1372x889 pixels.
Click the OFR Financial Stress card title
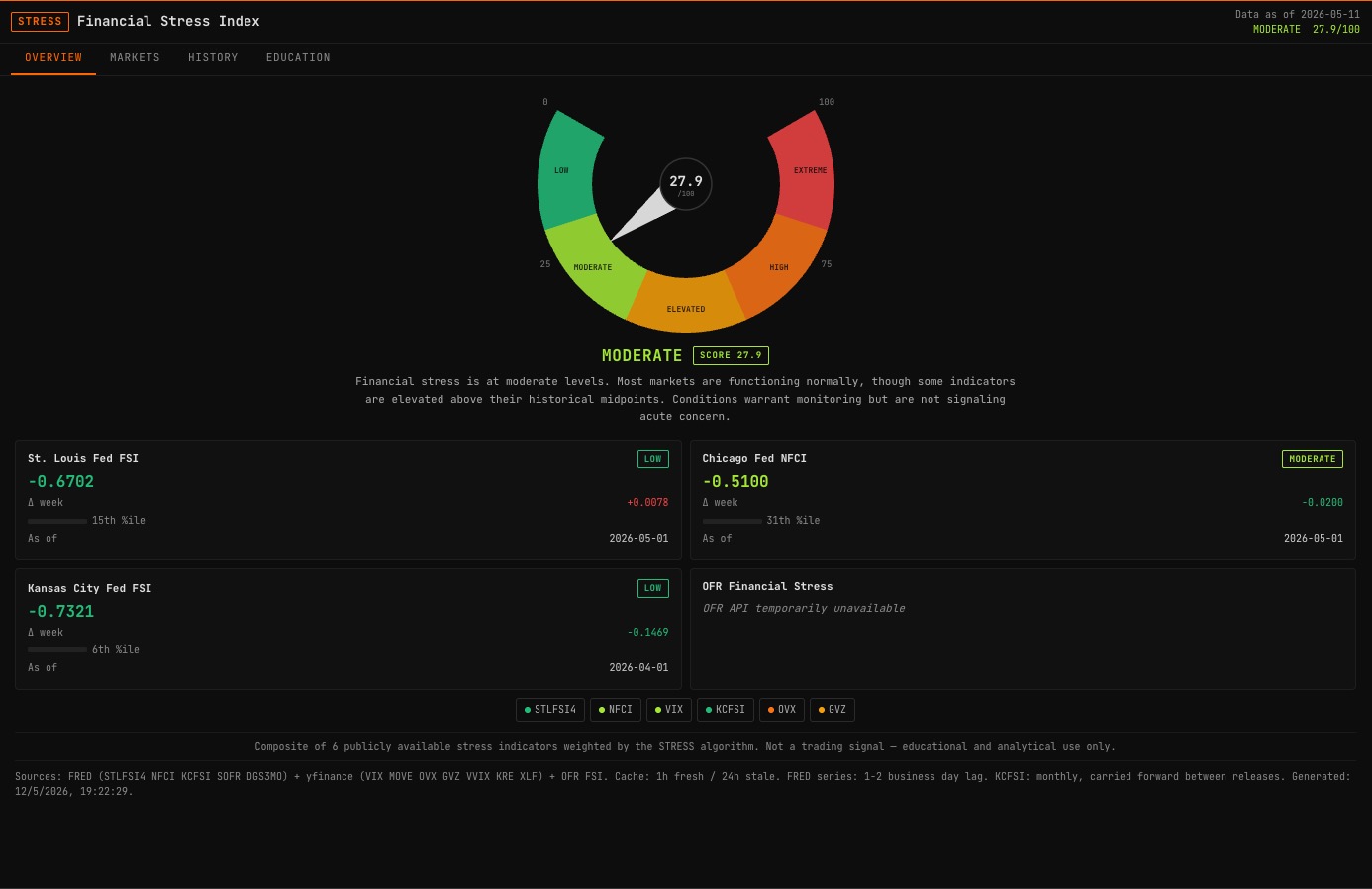pos(767,587)
